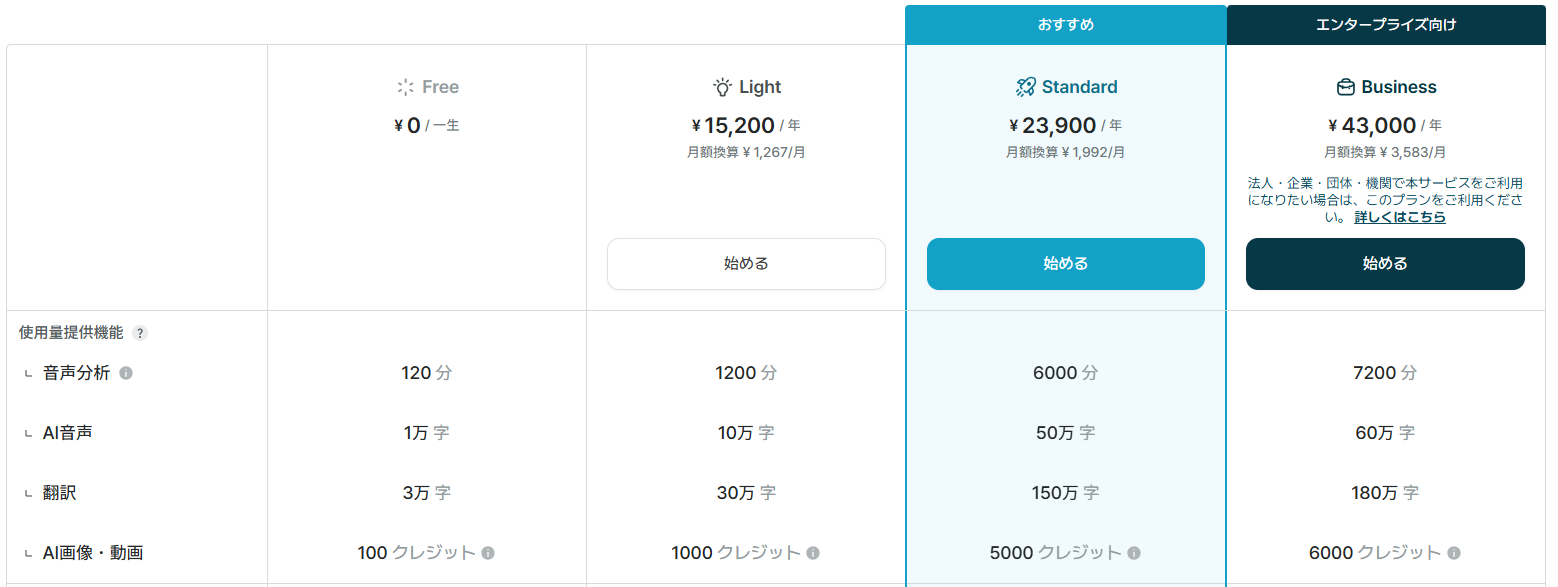Click the Standard plan rocket icon
This screenshot has width=1558, height=587.
[x=1025, y=87]
